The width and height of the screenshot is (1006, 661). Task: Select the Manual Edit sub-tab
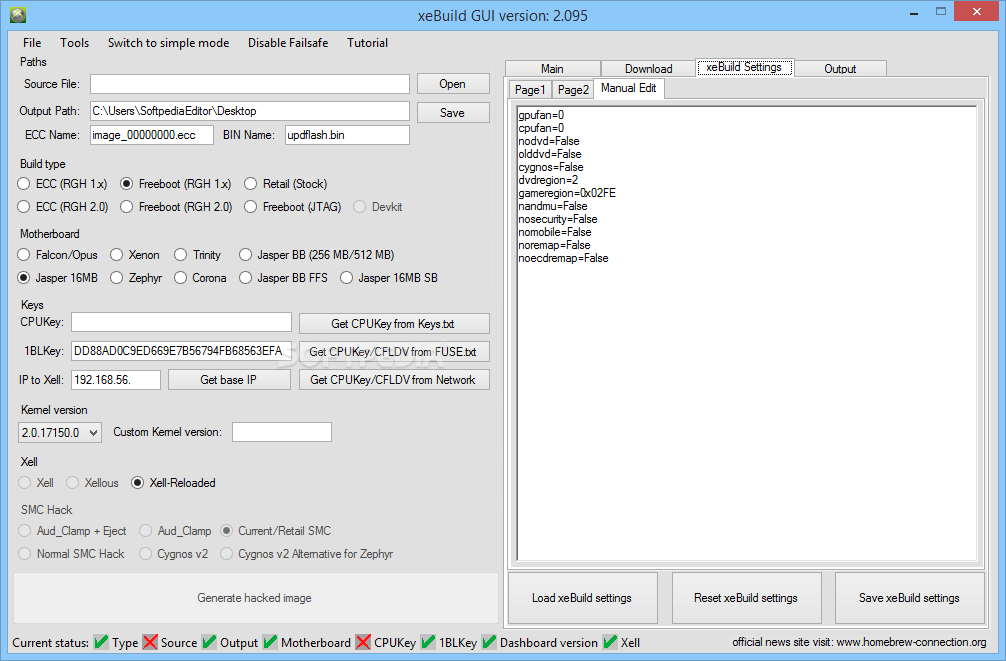(x=629, y=88)
